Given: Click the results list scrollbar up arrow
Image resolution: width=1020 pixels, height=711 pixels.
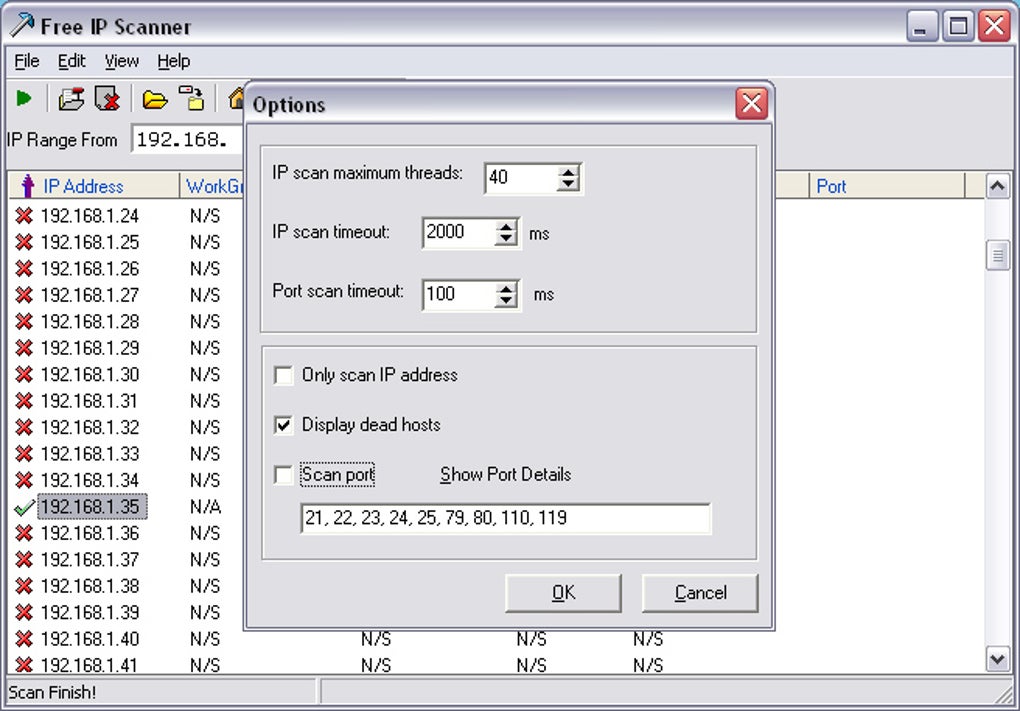Looking at the screenshot, I should tap(997, 187).
